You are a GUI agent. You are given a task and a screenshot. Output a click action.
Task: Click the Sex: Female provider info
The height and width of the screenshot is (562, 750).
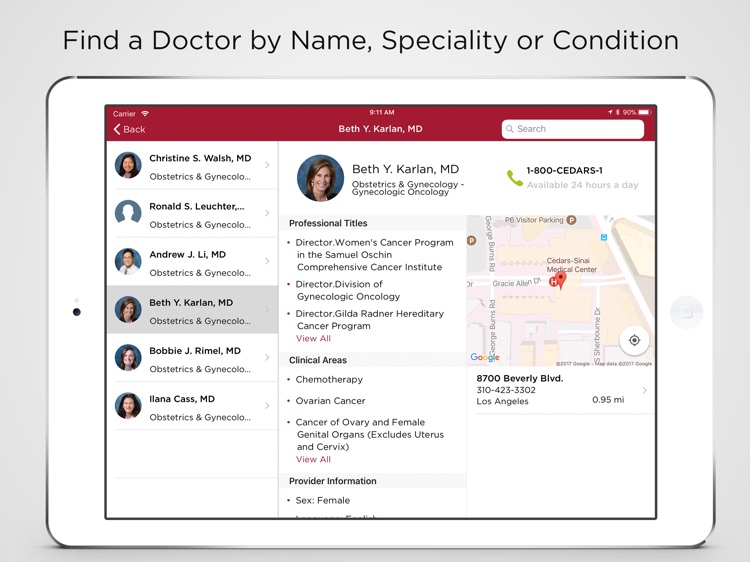323,500
